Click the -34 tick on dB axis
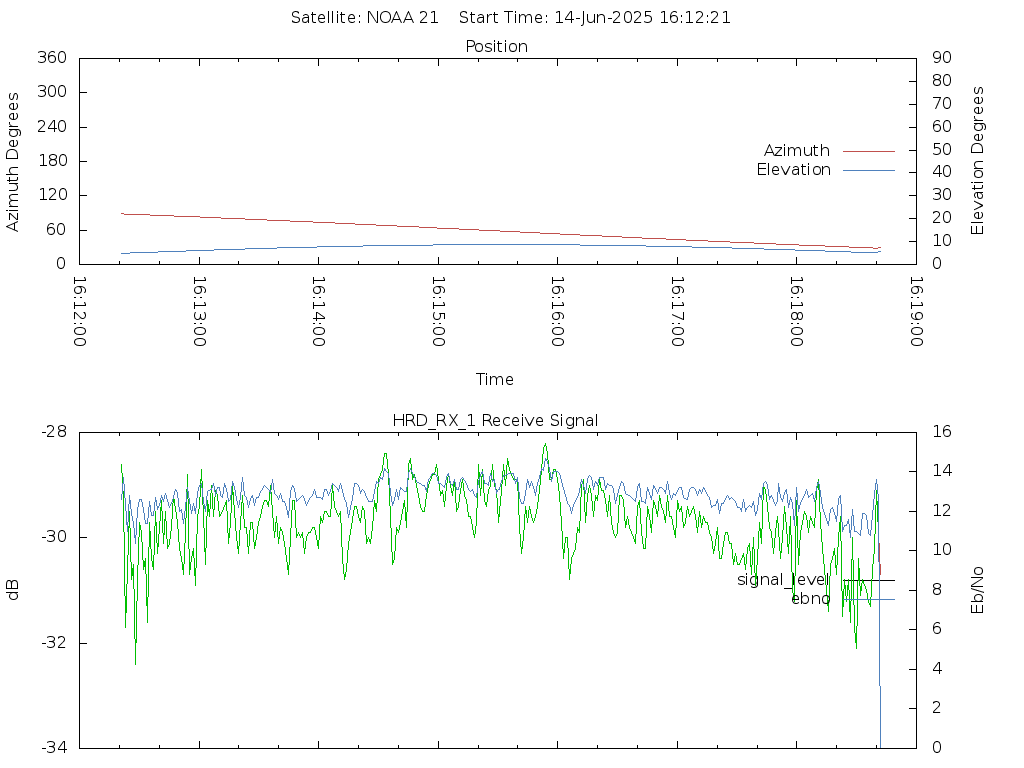 pos(54,748)
